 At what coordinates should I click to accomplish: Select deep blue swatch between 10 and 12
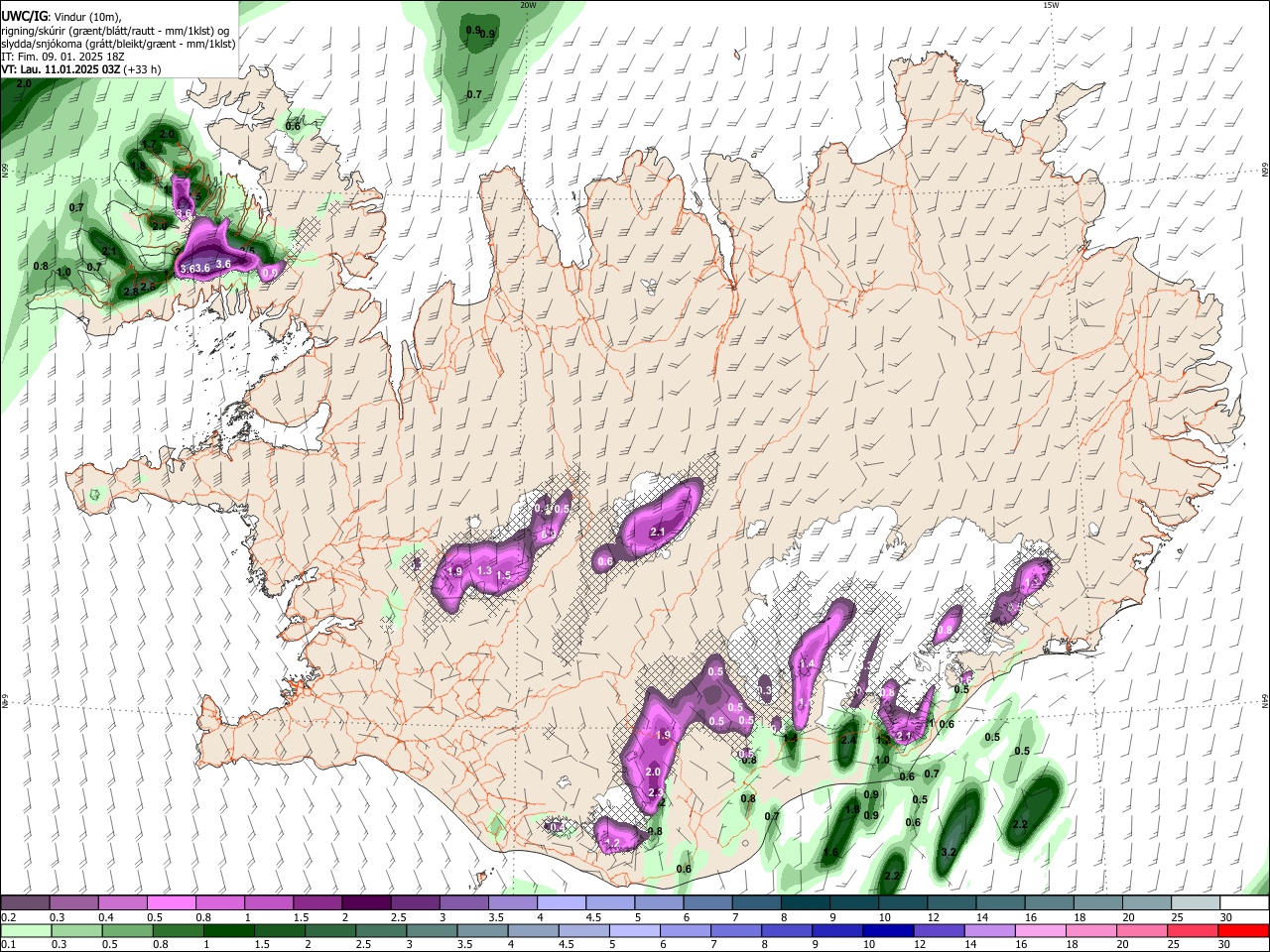(x=888, y=930)
